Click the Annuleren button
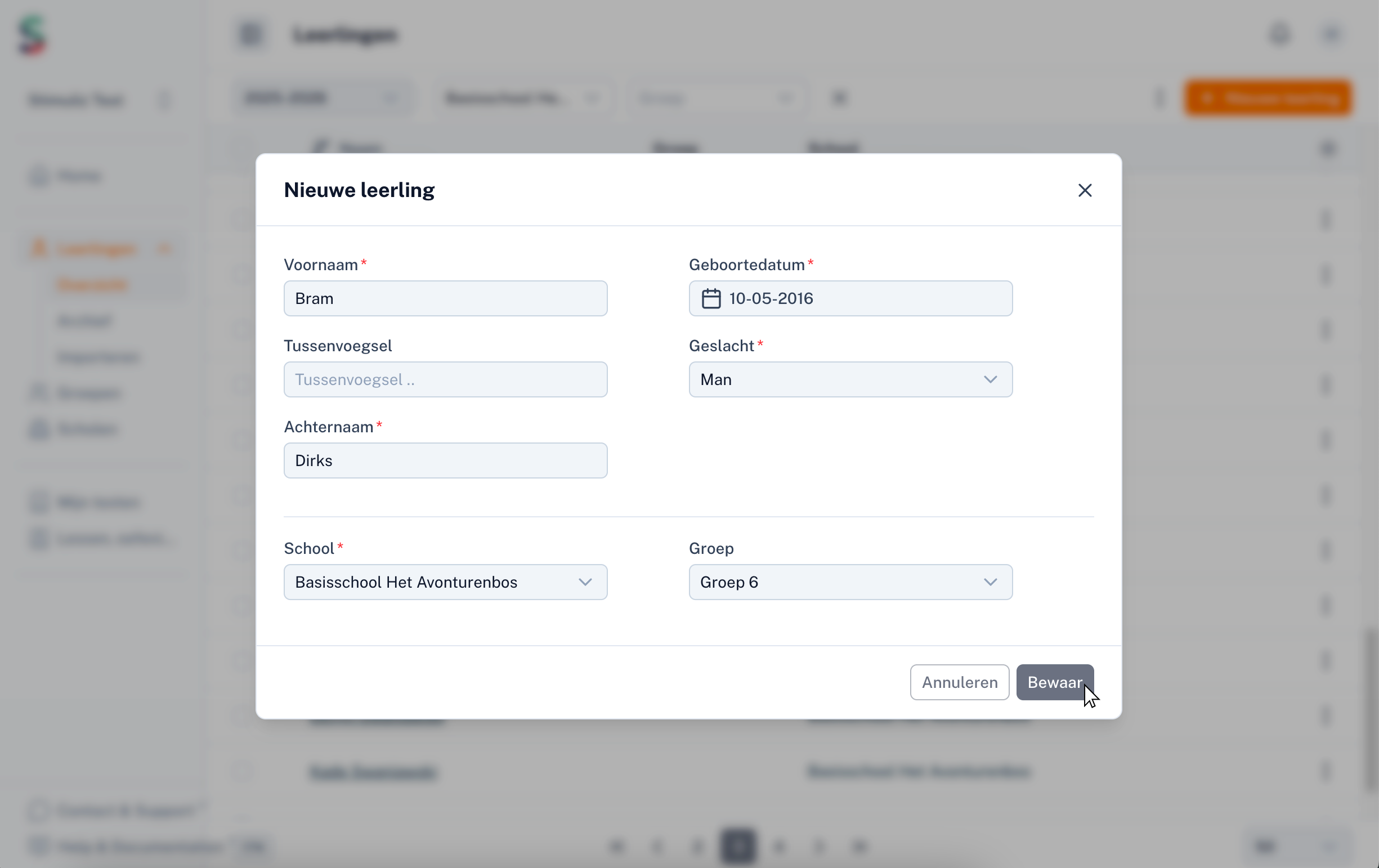 (x=959, y=682)
